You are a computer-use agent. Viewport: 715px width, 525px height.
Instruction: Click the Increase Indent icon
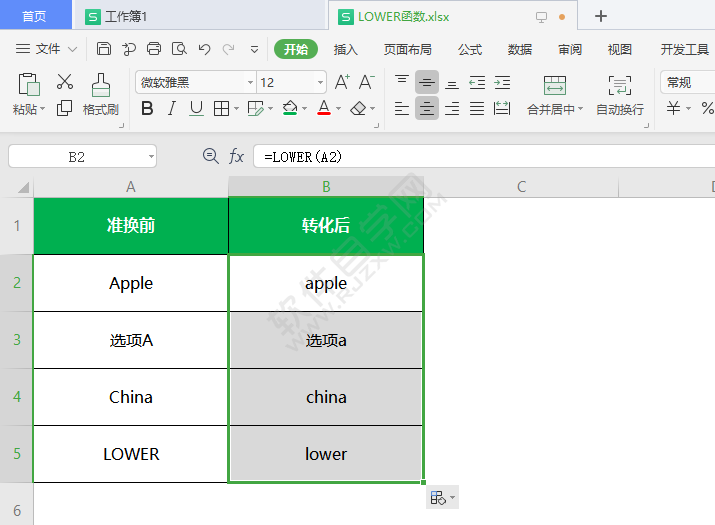point(502,82)
